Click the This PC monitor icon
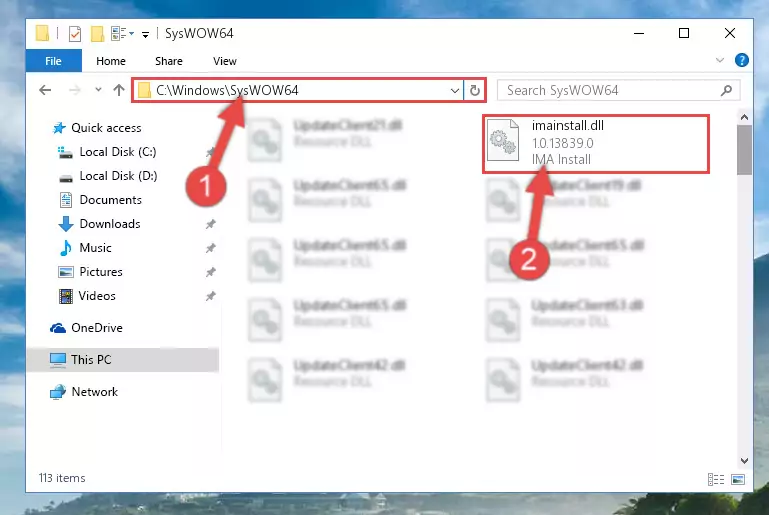769x515 pixels. [x=58, y=360]
